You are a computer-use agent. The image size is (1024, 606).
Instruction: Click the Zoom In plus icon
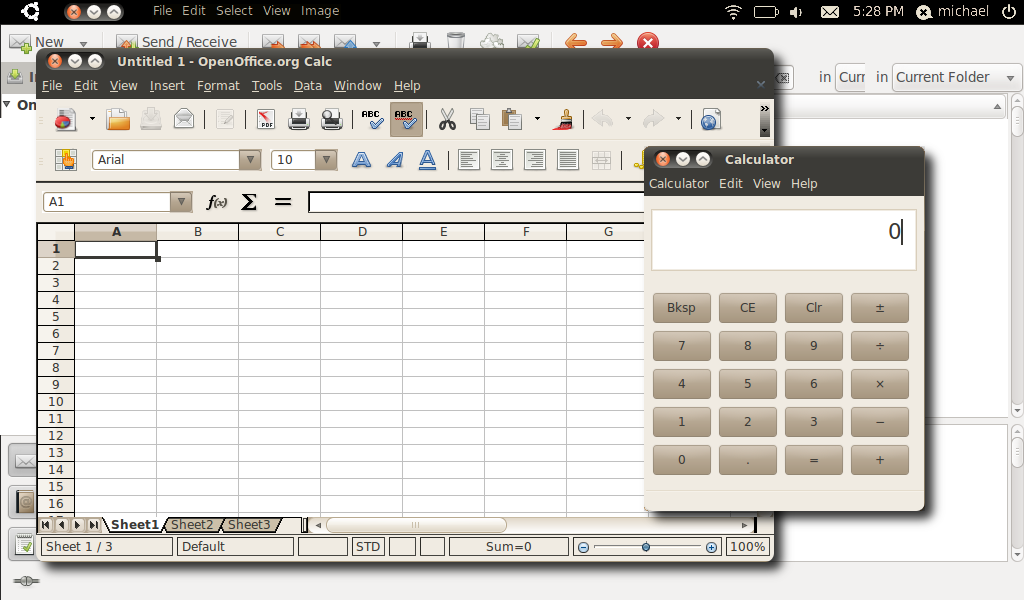click(711, 547)
